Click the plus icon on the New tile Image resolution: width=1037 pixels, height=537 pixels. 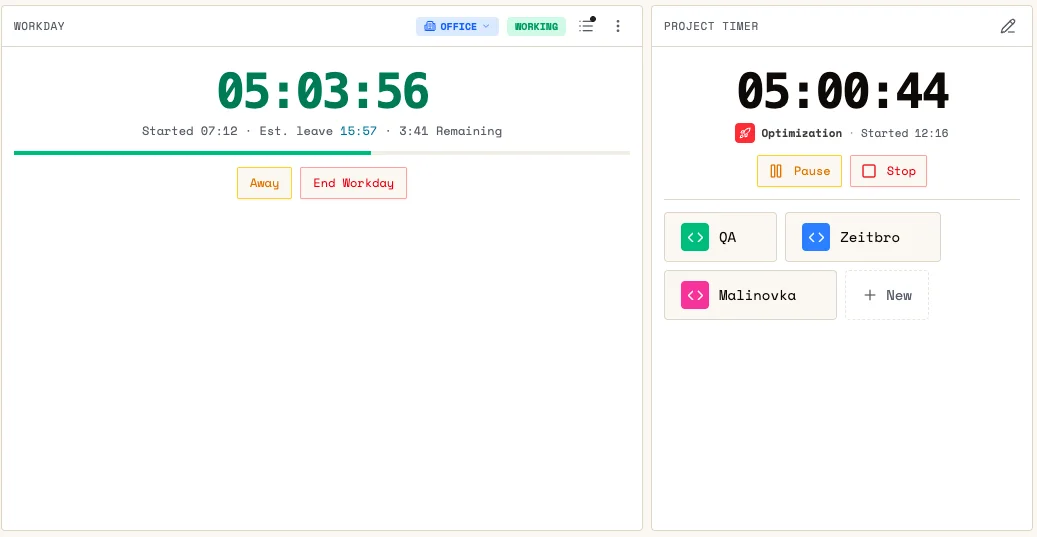point(870,295)
